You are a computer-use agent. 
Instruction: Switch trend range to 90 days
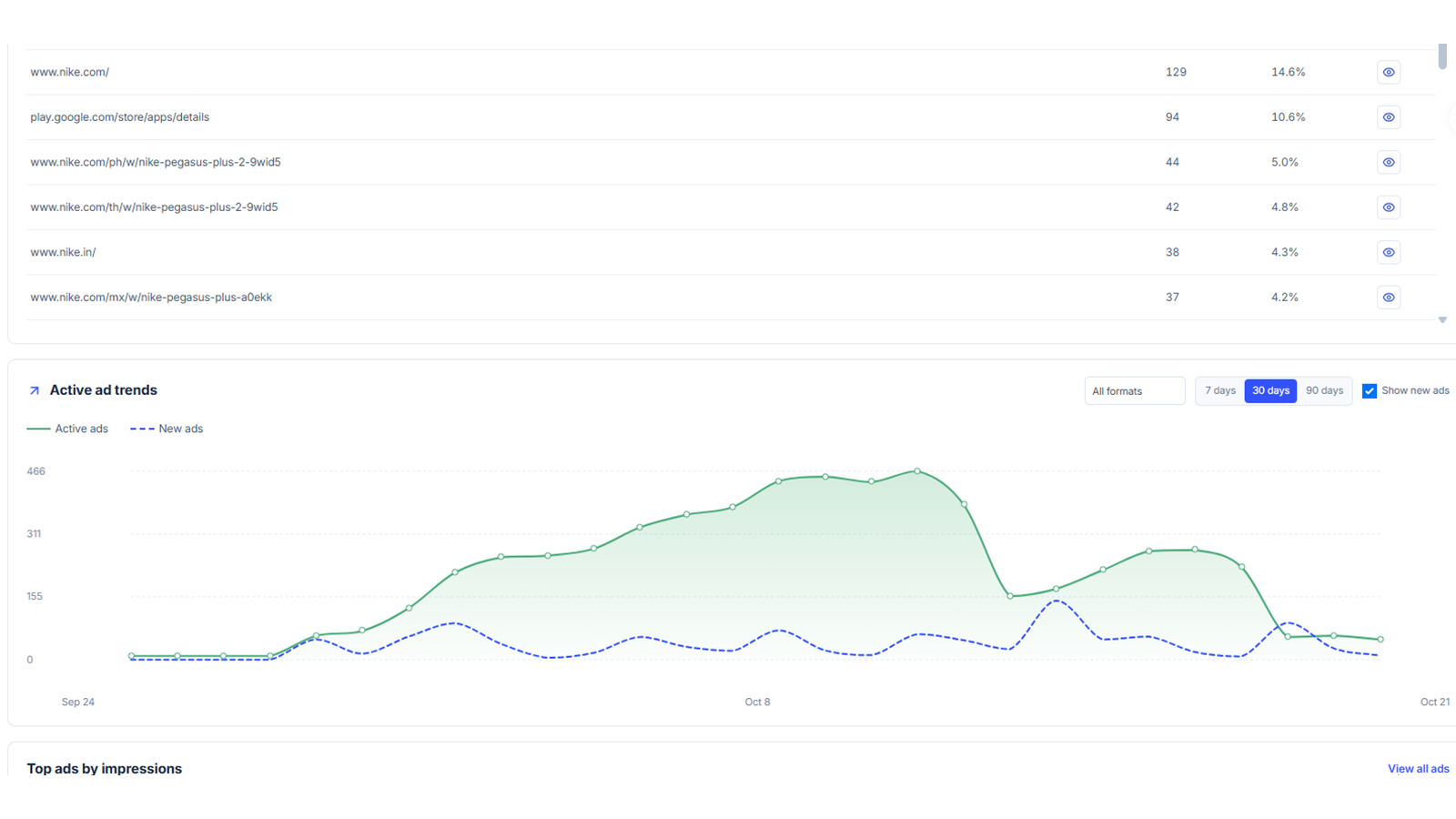tap(1324, 391)
